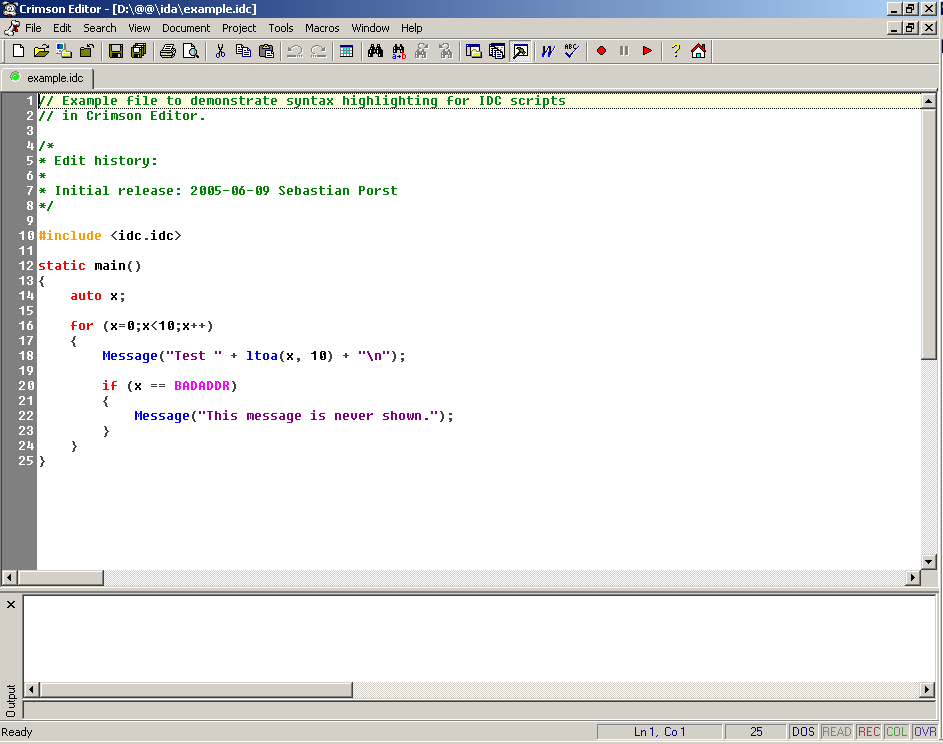943x744 pixels.
Task: Expand the Document menu
Action: (186, 28)
